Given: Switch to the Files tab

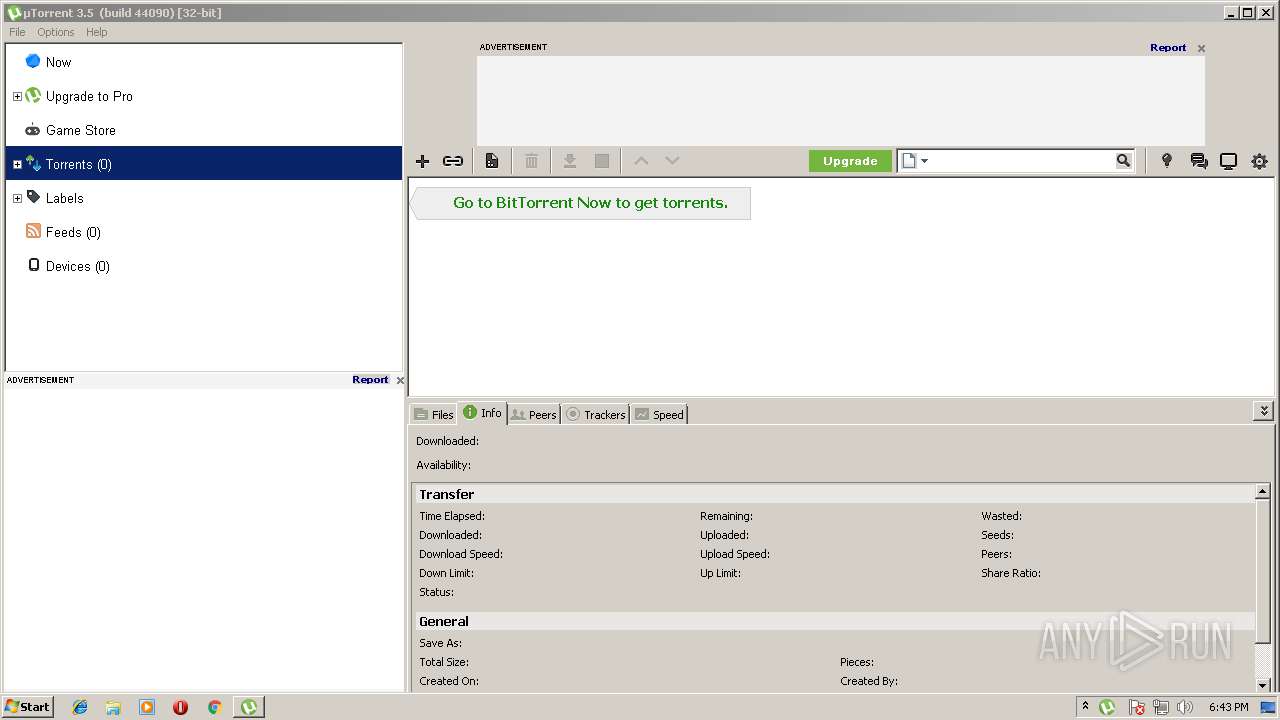Looking at the screenshot, I should (434, 414).
